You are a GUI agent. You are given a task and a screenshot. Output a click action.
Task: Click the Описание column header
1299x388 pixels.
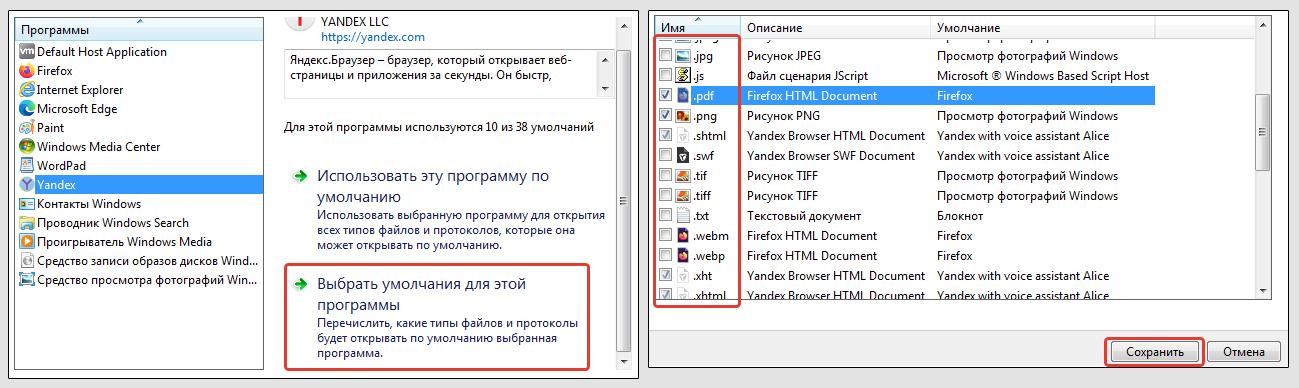(835, 27)
